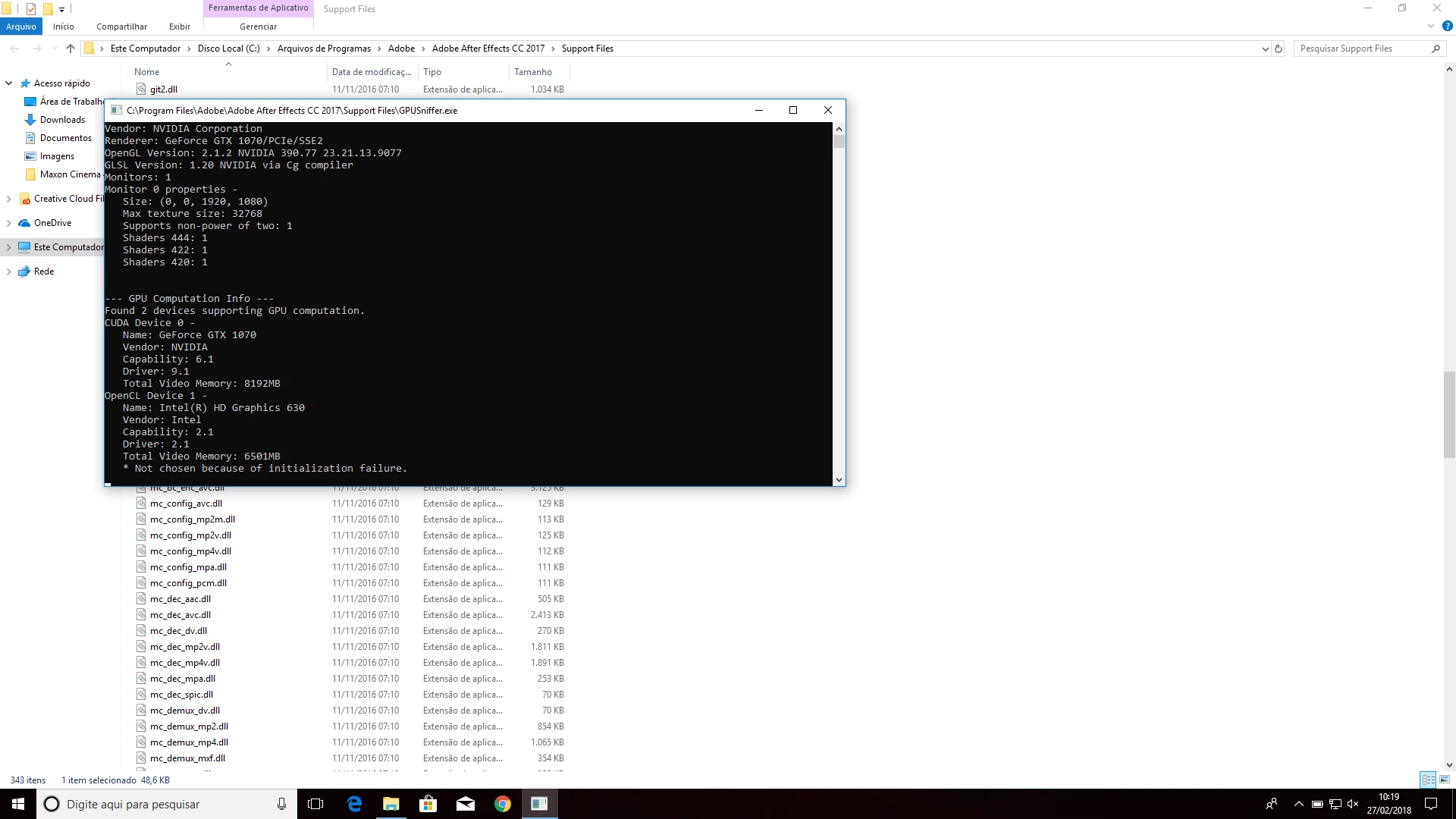Screen dimensions: 1456x819
Task: Click the microphone icon in search box
Action: pos(281,804)
